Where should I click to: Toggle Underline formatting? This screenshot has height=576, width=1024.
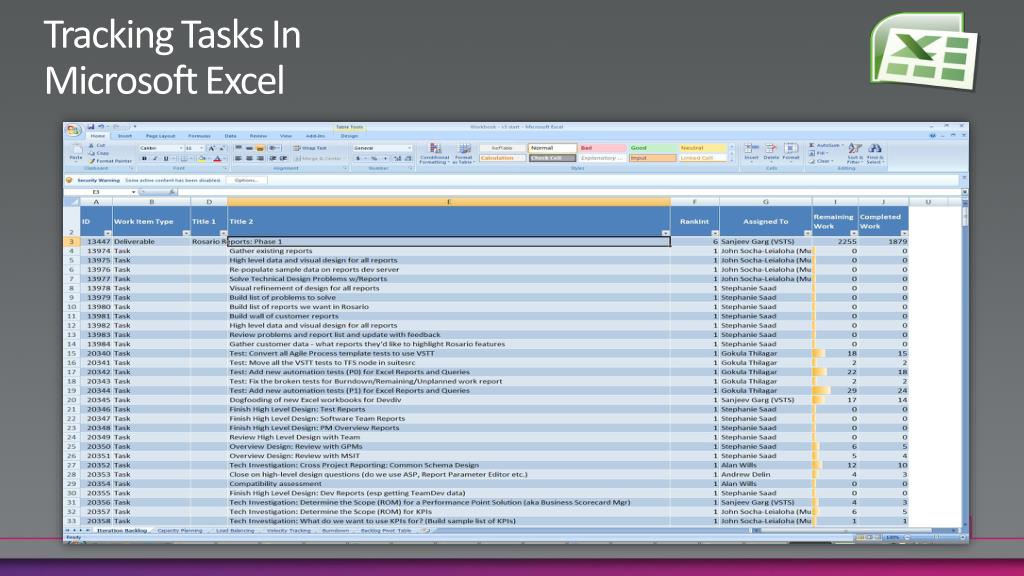[166, 159]
